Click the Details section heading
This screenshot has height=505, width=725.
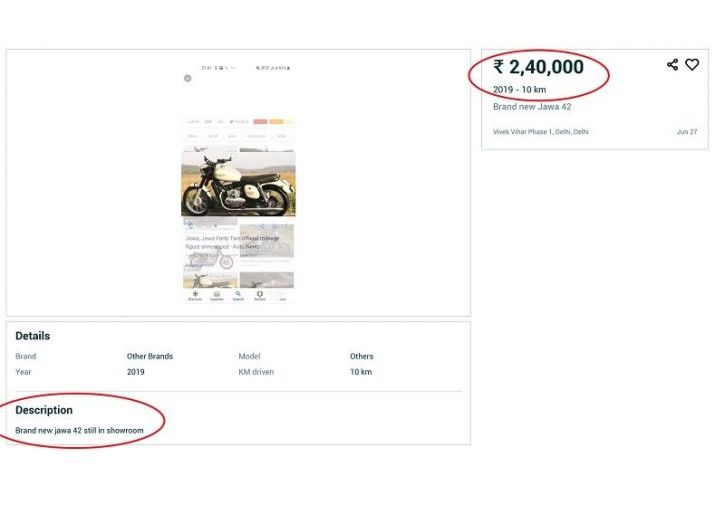[32, 336]
